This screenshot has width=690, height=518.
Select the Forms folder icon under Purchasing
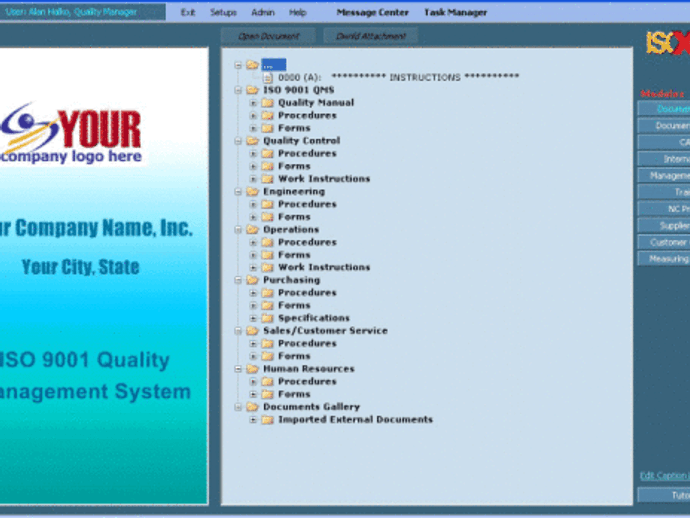(268, 305)
